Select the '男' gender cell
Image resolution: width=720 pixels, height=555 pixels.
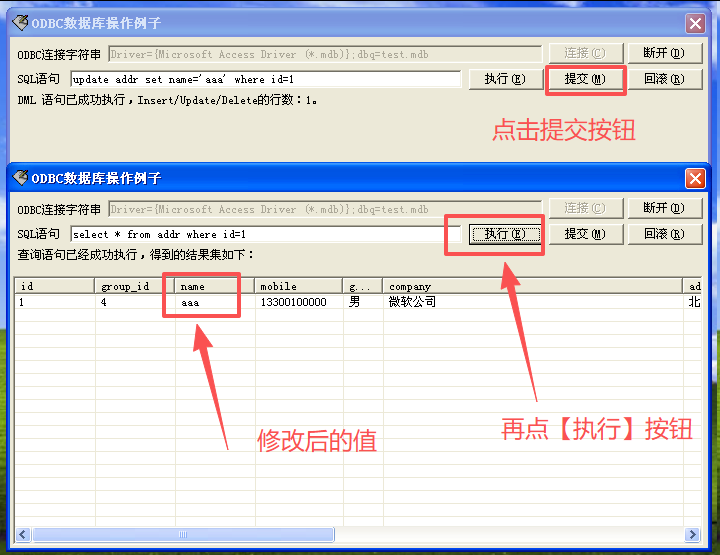363,302
